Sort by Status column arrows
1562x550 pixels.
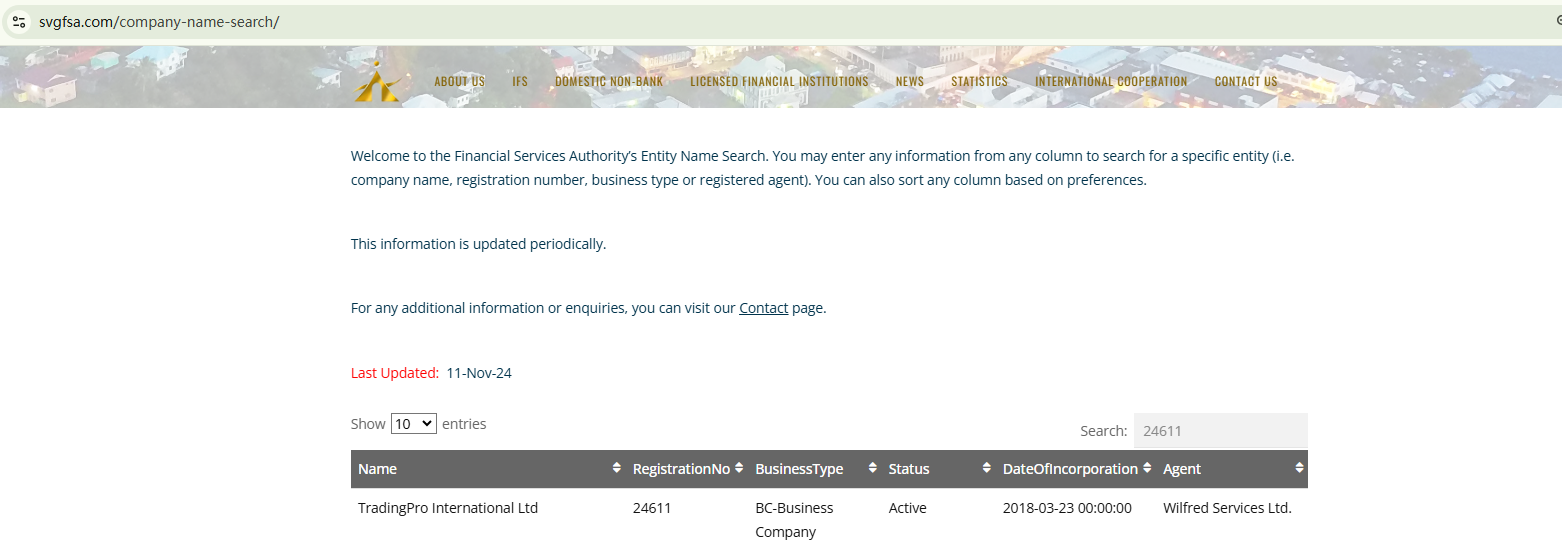[987, 469]
